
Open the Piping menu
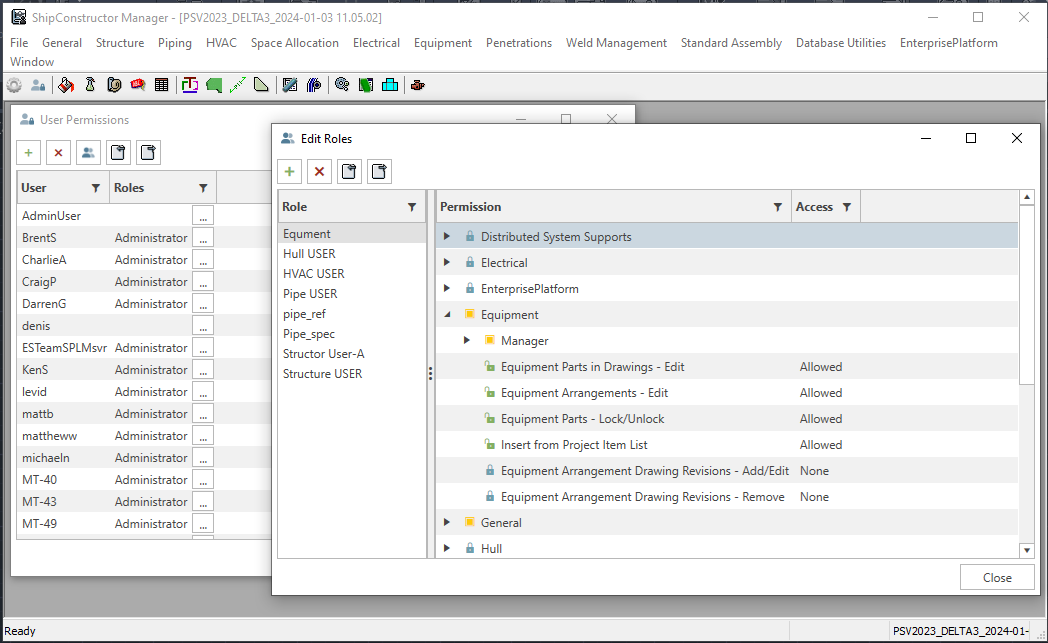[x=174, y=43]
